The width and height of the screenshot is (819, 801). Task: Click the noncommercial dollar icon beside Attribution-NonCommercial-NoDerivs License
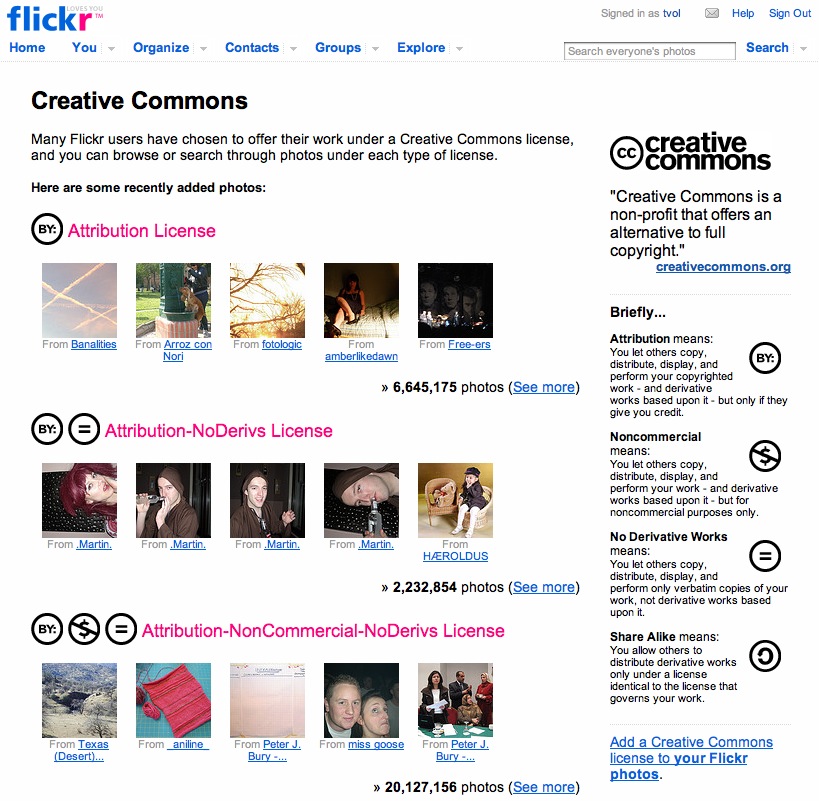point(84,629)
